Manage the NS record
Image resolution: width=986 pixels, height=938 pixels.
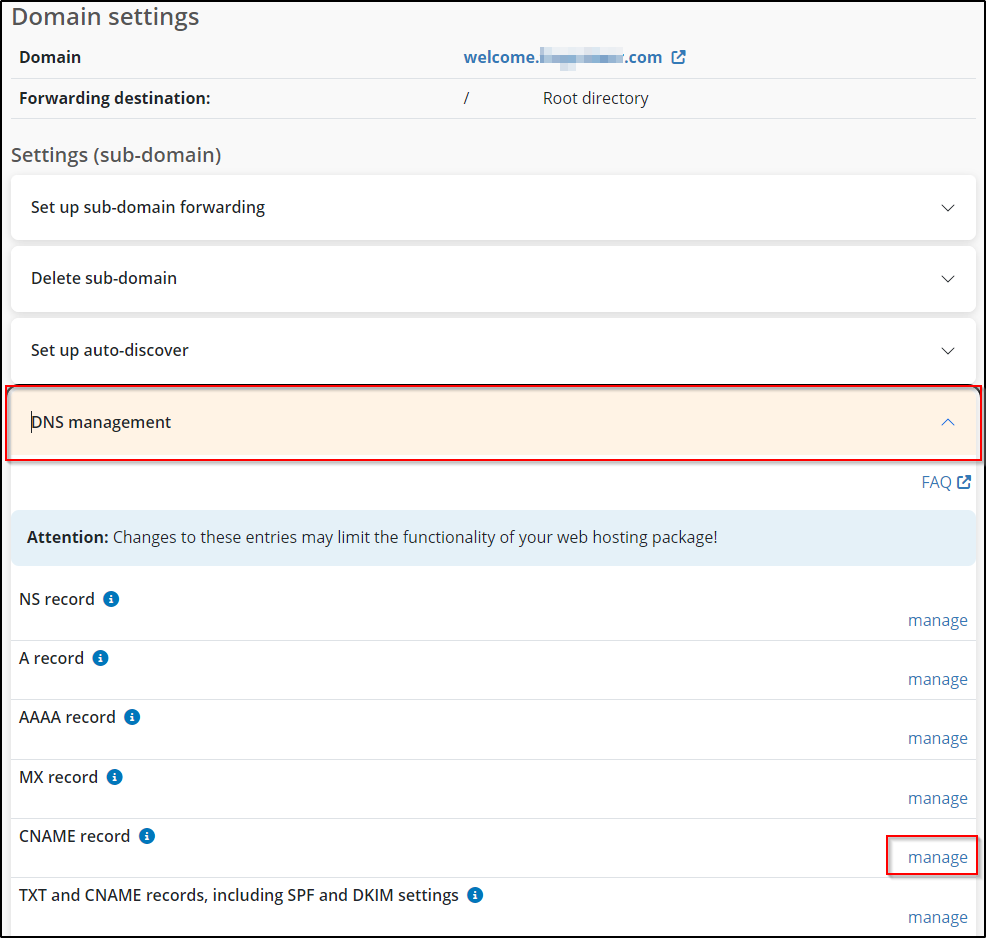click(x=937, y=620)
